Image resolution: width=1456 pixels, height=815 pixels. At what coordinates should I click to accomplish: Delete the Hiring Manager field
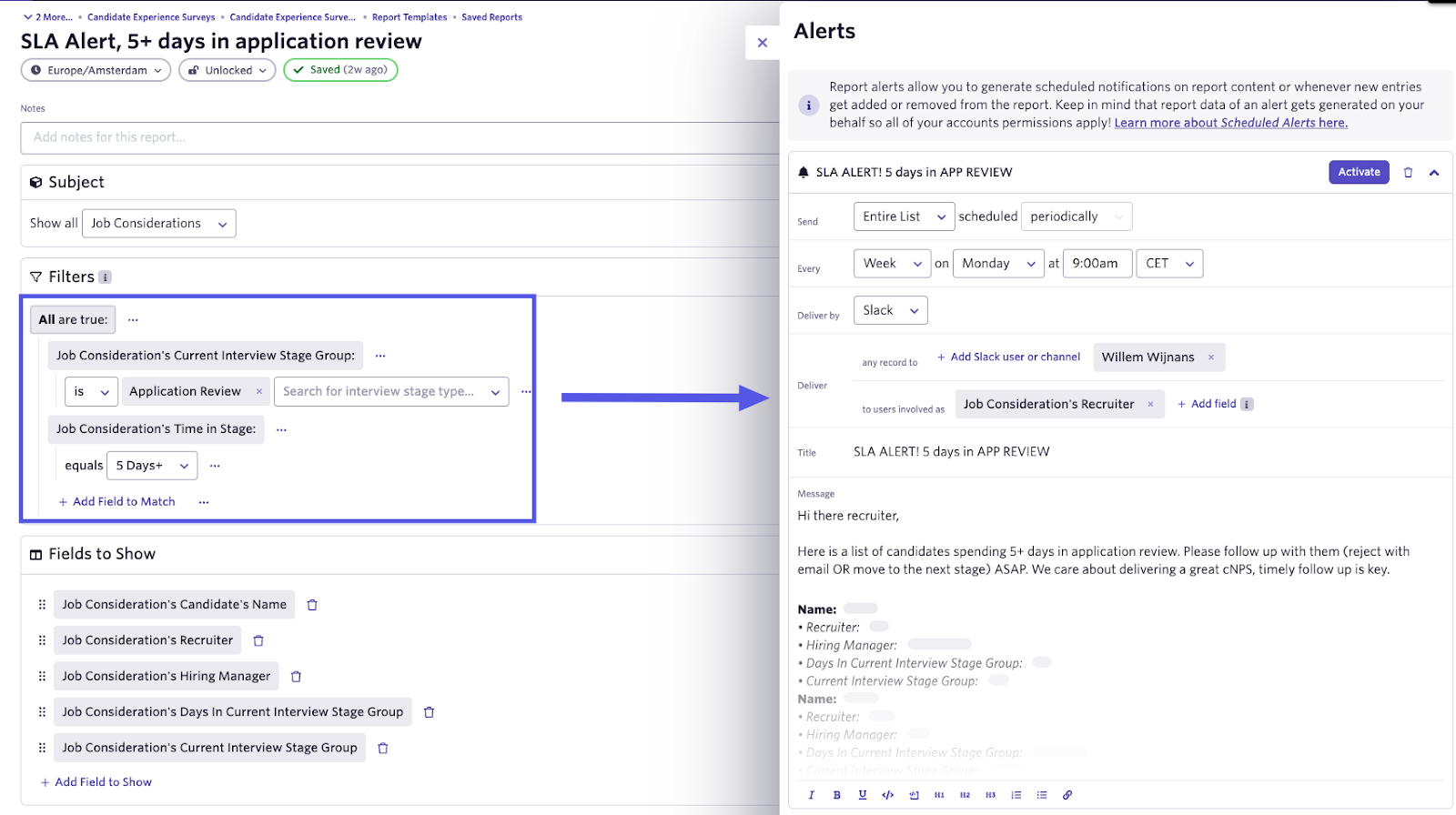[x=296, y=677]
